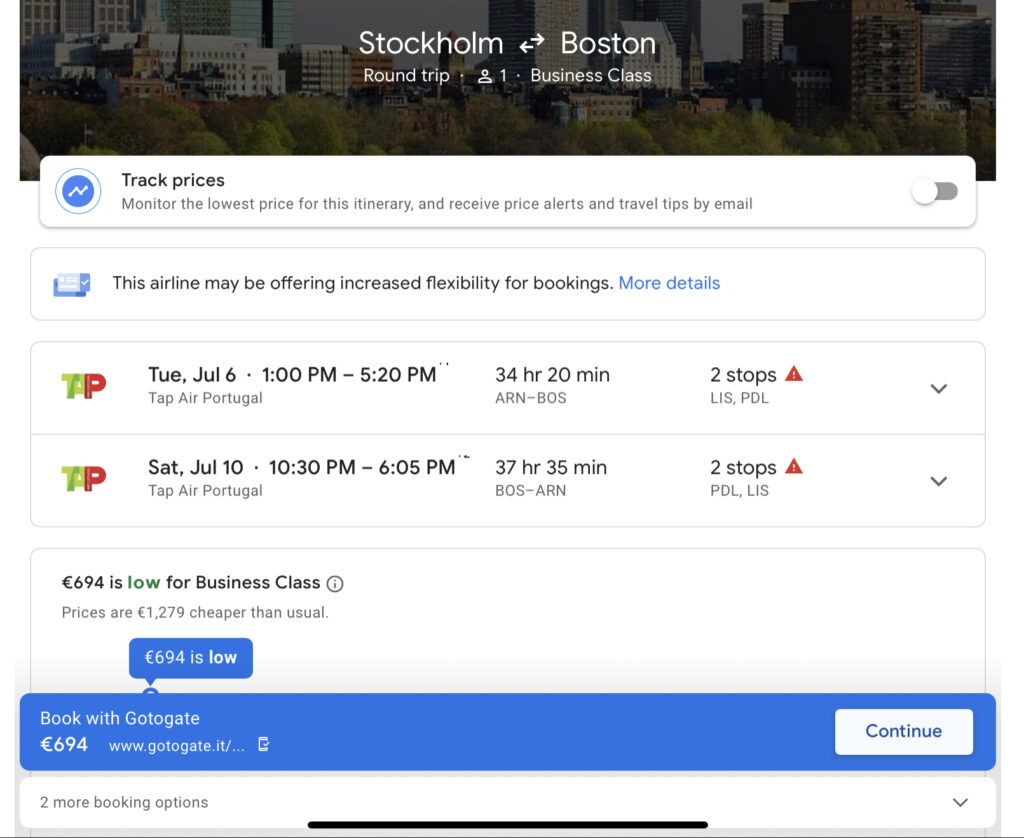Screen dimensions: 1024x838
Task: Click the 34 hr 20 min duration text
Action: click(x=552, y=374)
